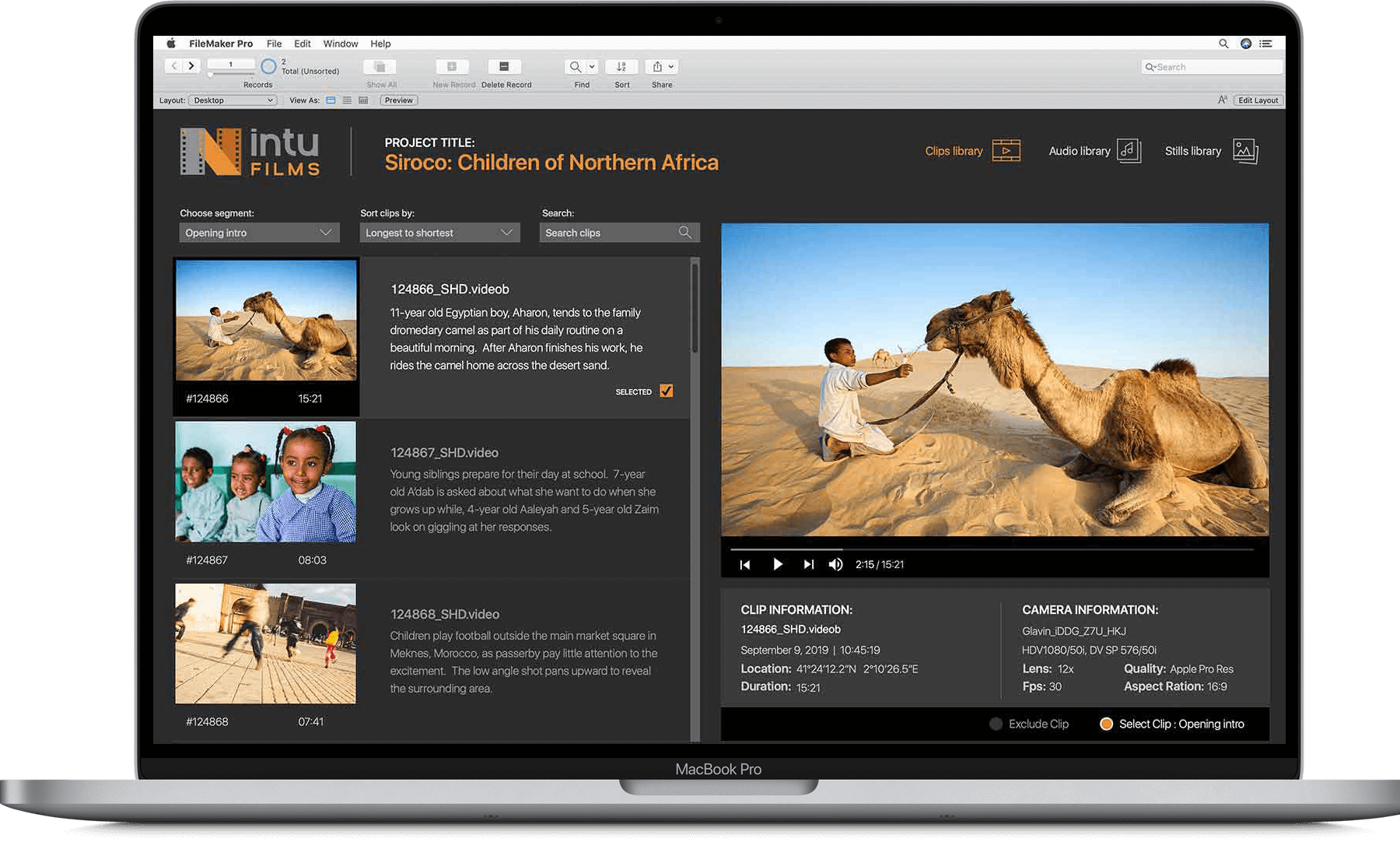Open the Layout Desktop dropdown

(233, 100)
